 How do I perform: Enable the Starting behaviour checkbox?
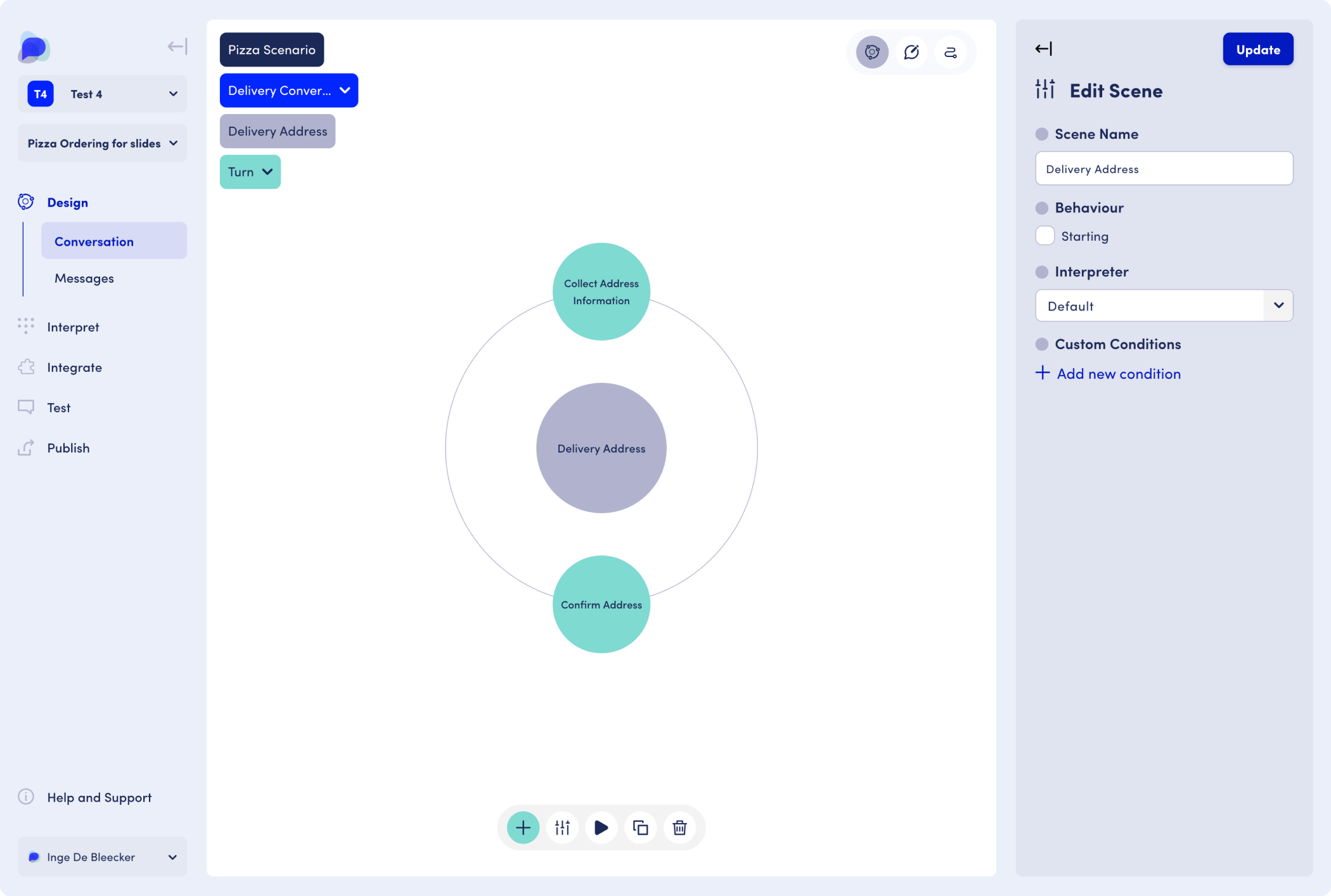[x=1045, y=236]
